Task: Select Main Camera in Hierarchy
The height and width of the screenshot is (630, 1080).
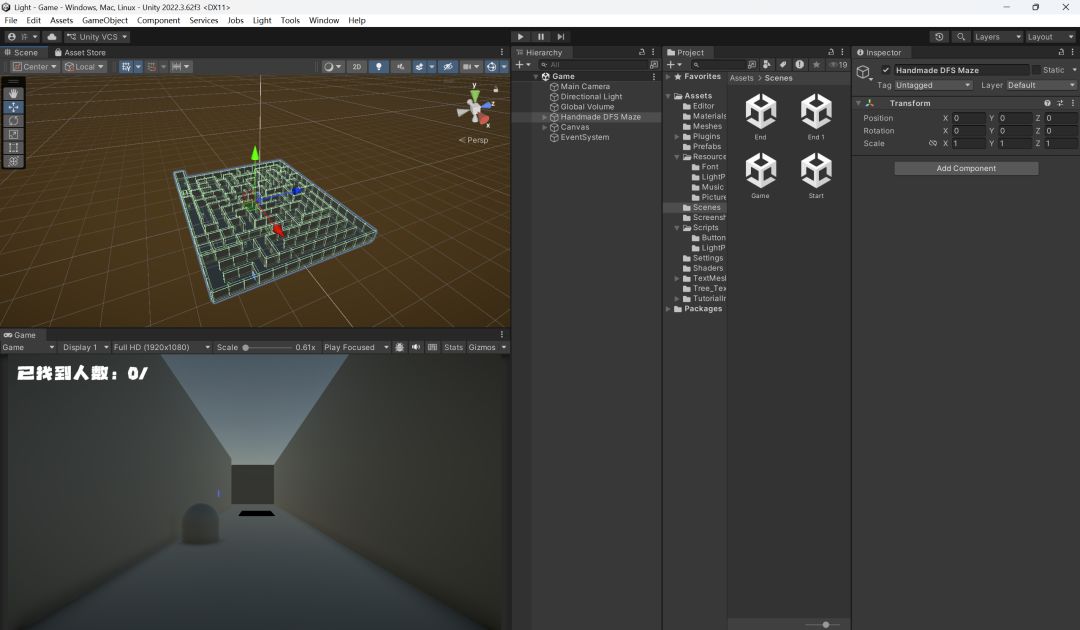Action: (x=585, y=87)
